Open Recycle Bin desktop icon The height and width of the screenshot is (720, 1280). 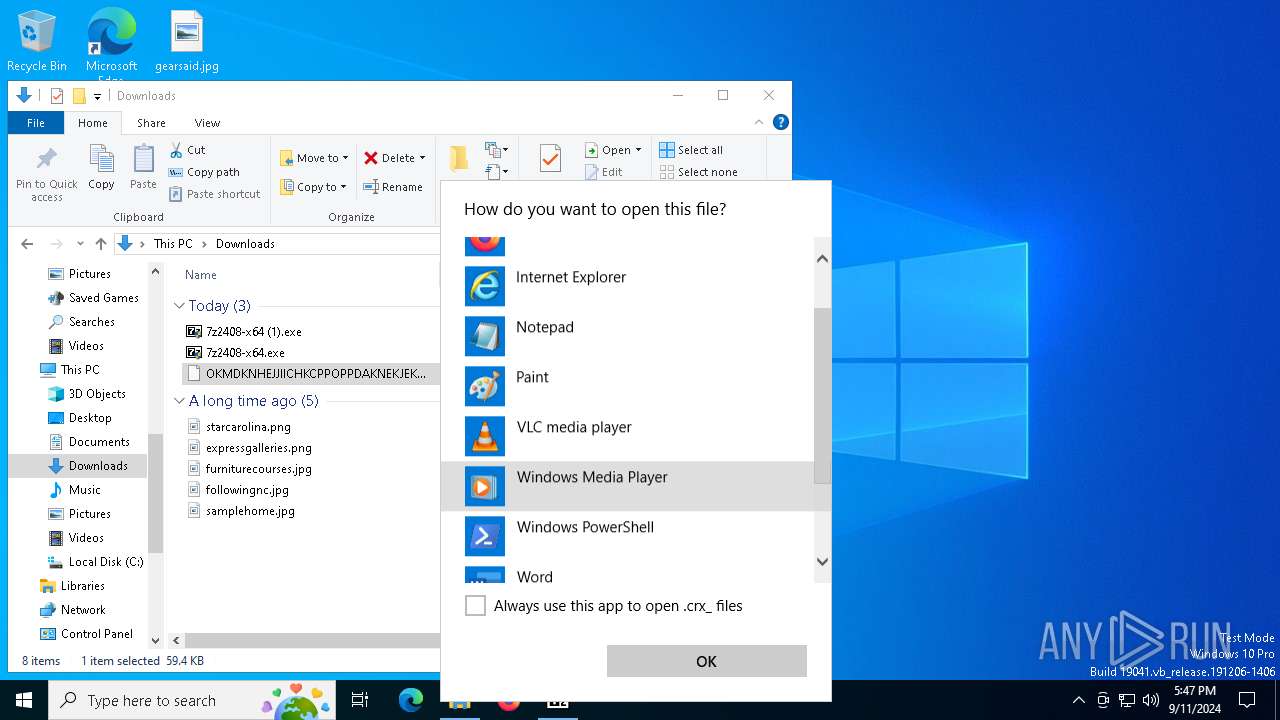tap(37, 42)
